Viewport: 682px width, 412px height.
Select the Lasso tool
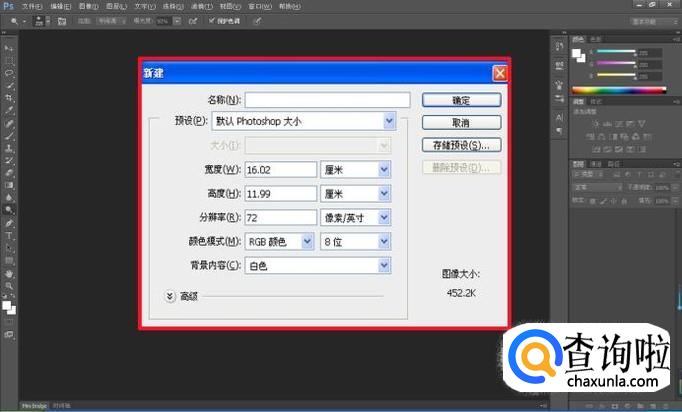[x=9, y=73]
